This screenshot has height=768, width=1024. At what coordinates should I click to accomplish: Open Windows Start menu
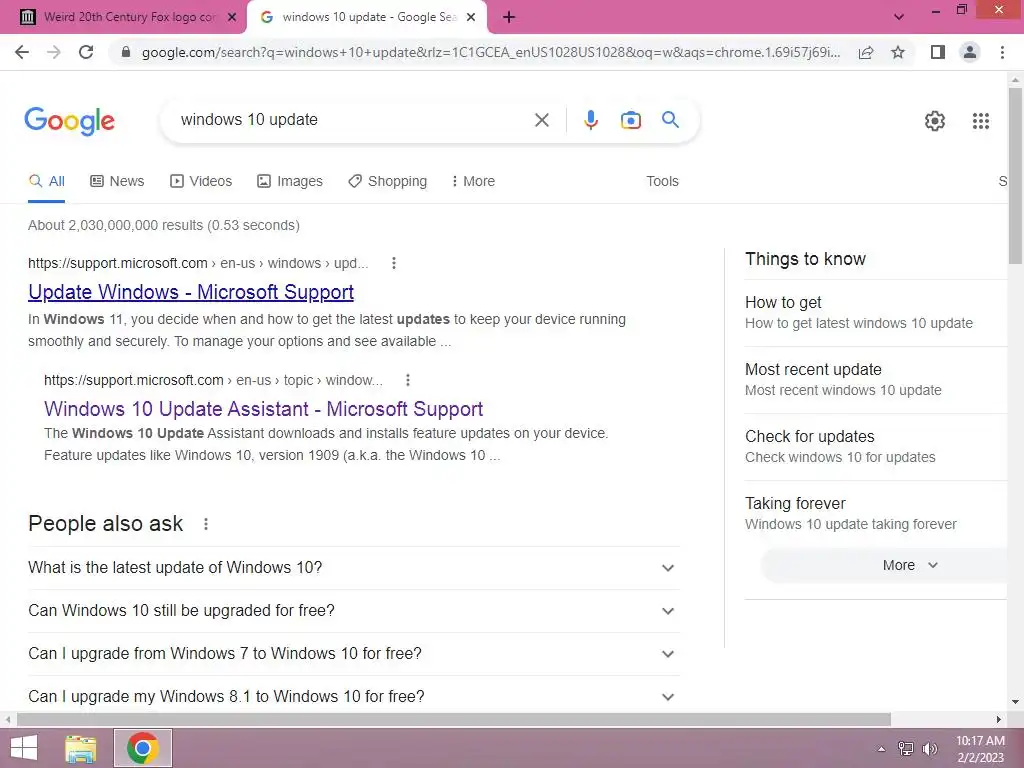coord(24,748)
